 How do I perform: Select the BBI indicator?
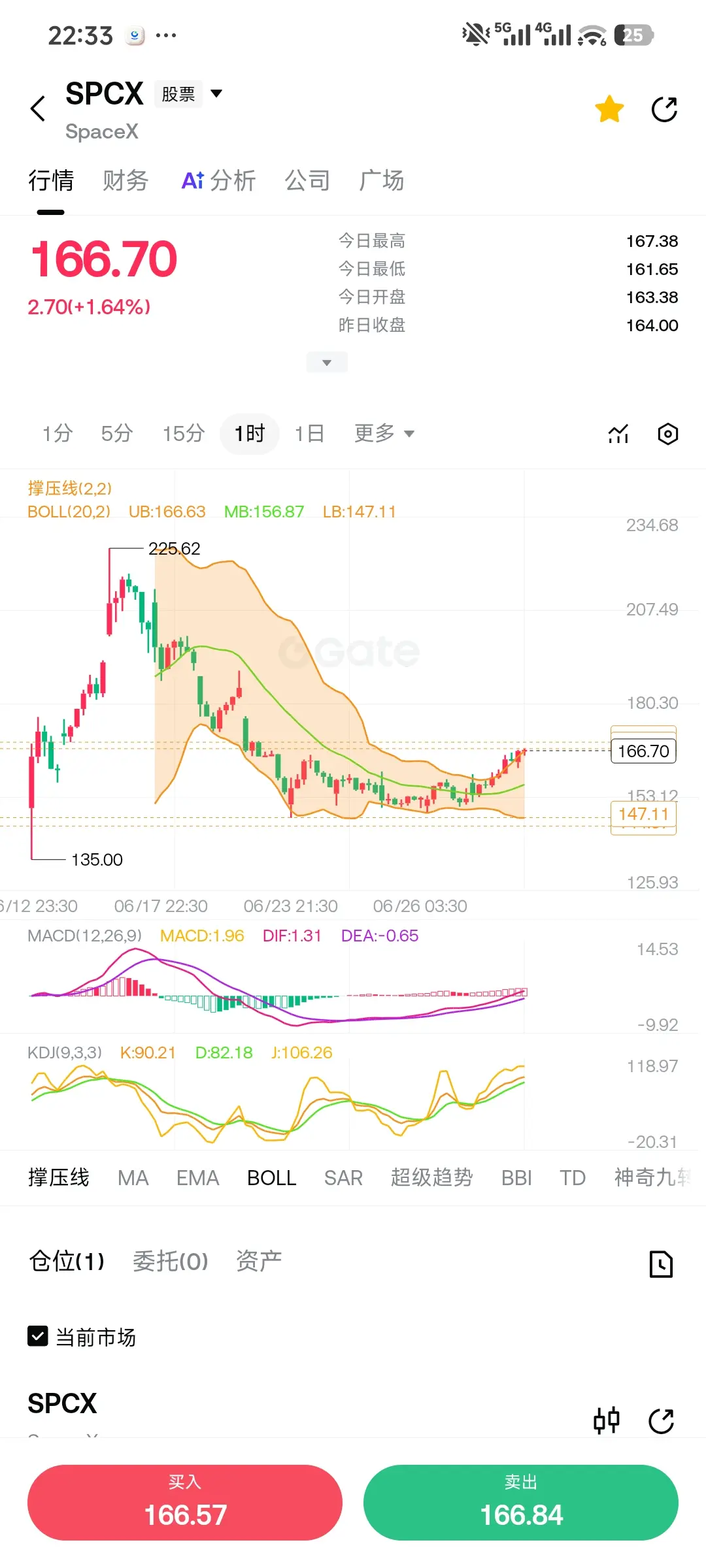516,1177
